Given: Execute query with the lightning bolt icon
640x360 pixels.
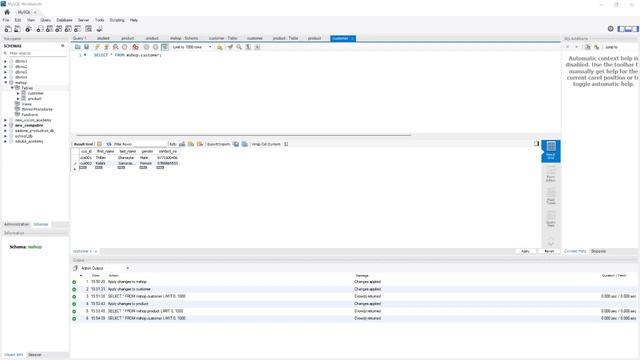Looking at the screenshot, I should click(97, 47).
